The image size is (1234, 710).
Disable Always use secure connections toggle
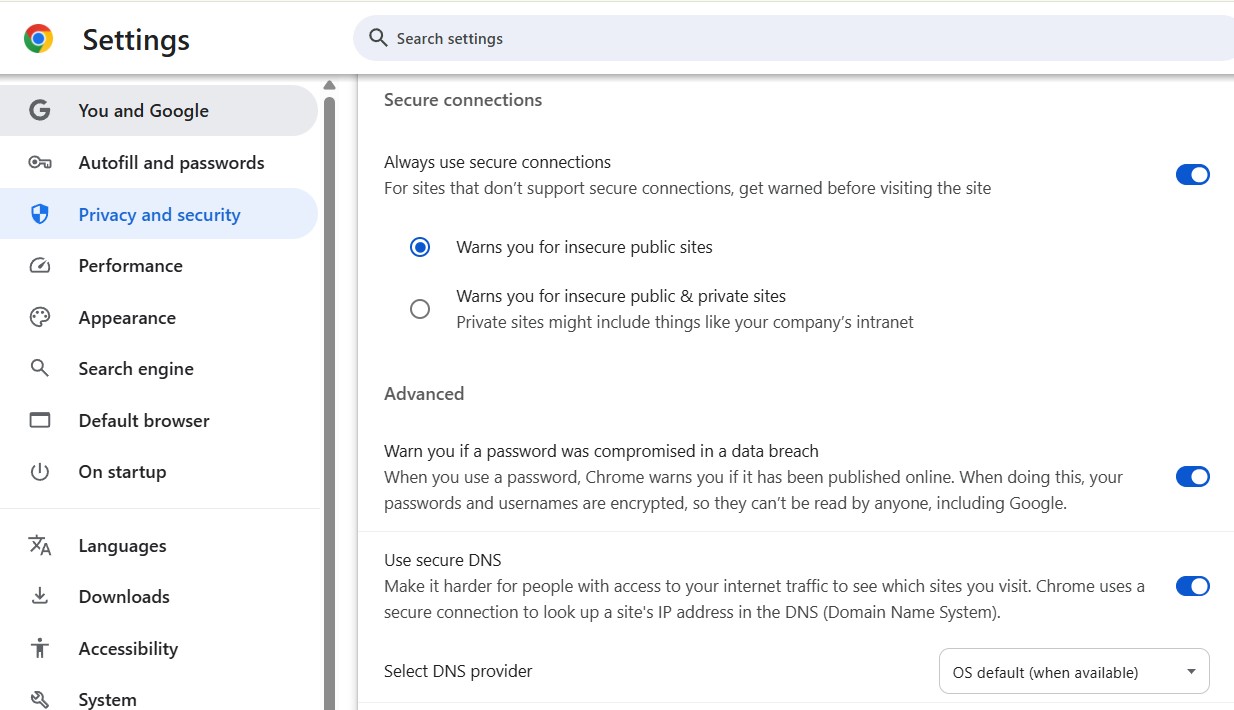click(x=1192, y=175)
